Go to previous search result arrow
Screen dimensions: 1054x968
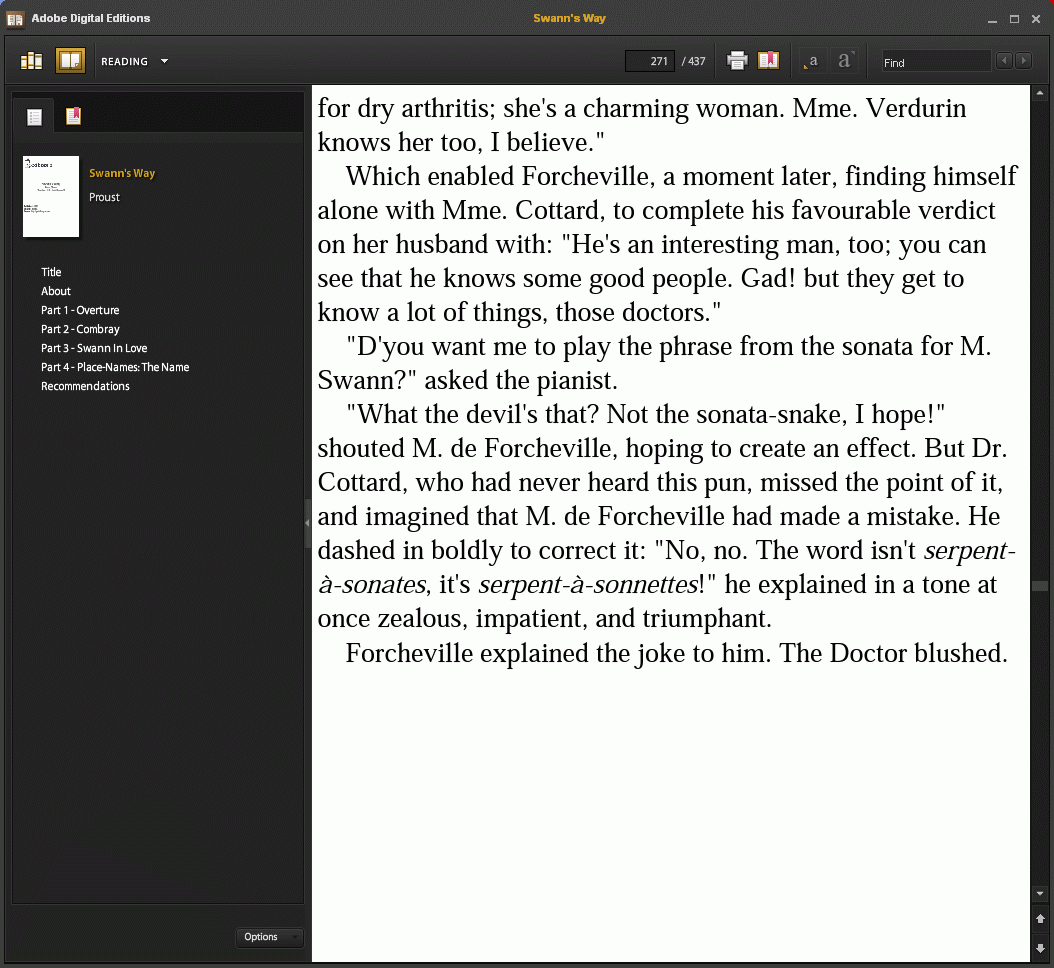[x=1004, y=61]
